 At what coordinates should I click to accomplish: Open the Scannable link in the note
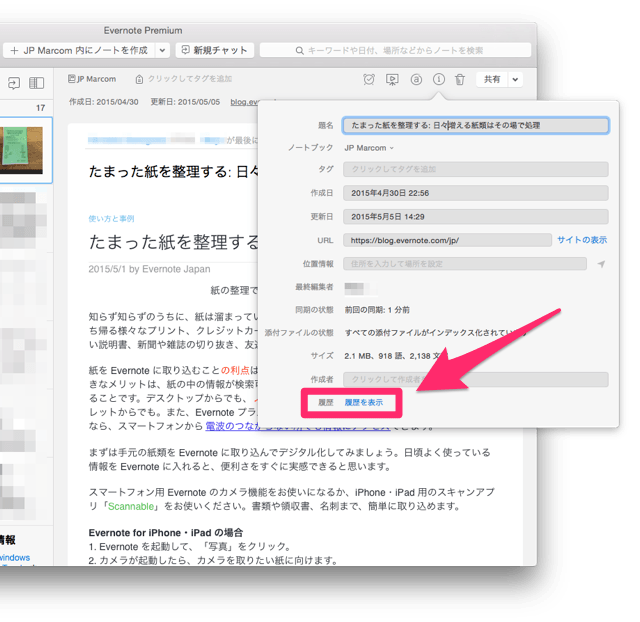pyautogui.click(x=131, y=506)
